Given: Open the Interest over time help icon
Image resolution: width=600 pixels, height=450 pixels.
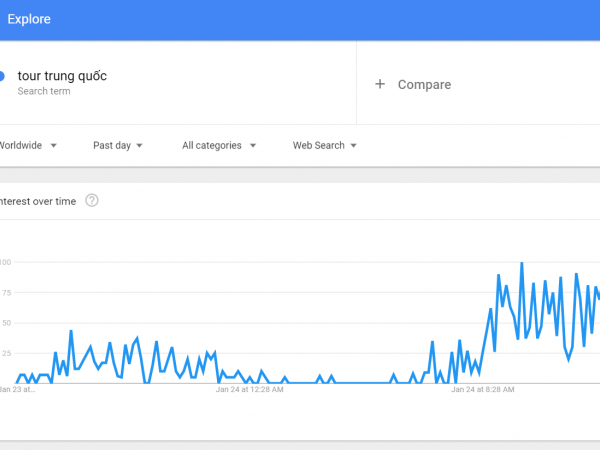Looking at the screenshot, I should (x=92, y=201).
